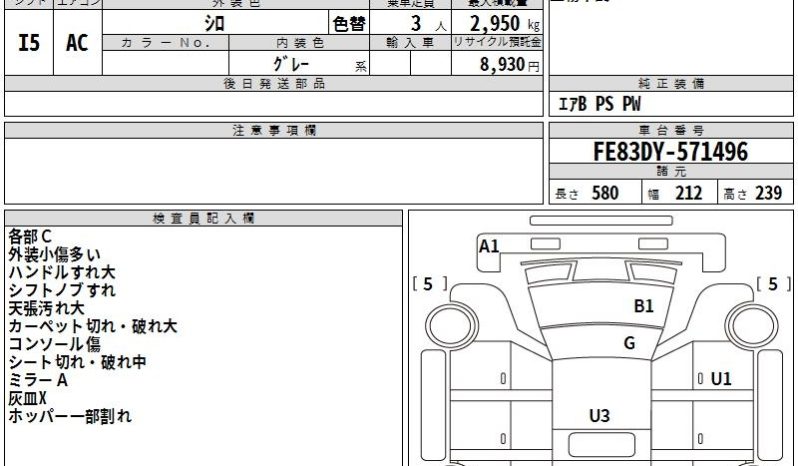Select the G marker on the windshield
The image size is (798, 466).
click(x=629, y=343)
